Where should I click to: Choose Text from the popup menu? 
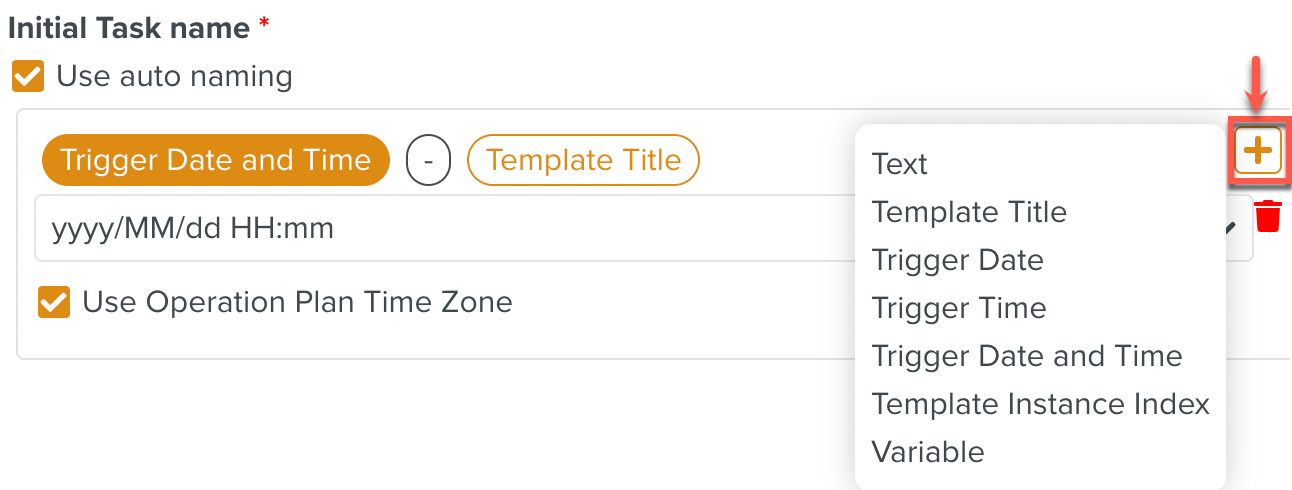(900, 164)
